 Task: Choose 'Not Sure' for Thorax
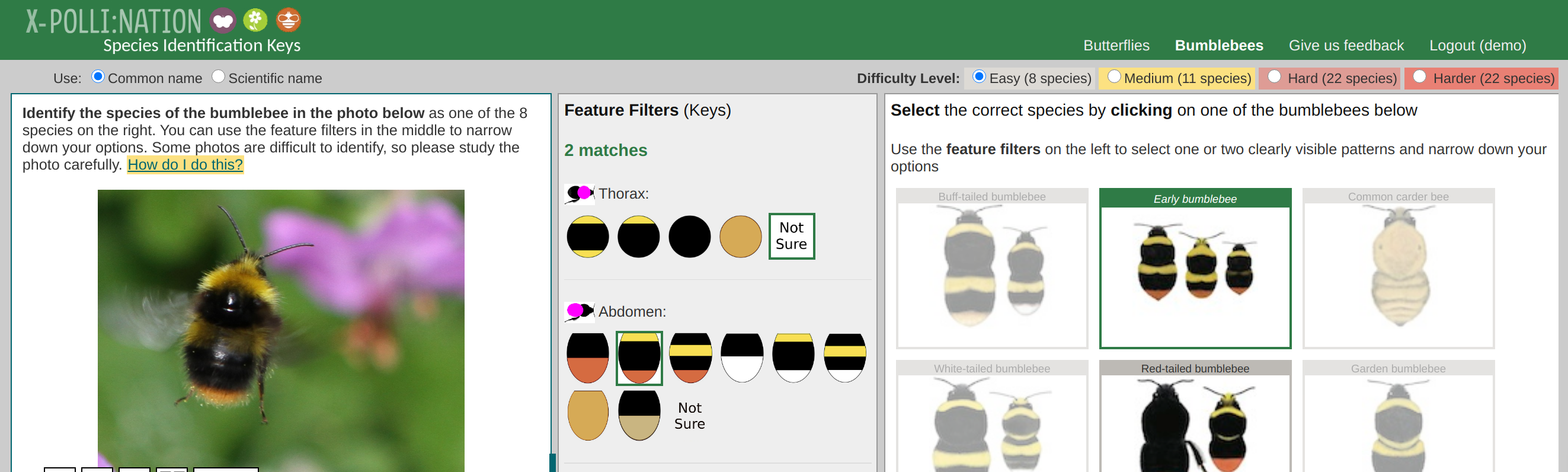tap(791, 237)
